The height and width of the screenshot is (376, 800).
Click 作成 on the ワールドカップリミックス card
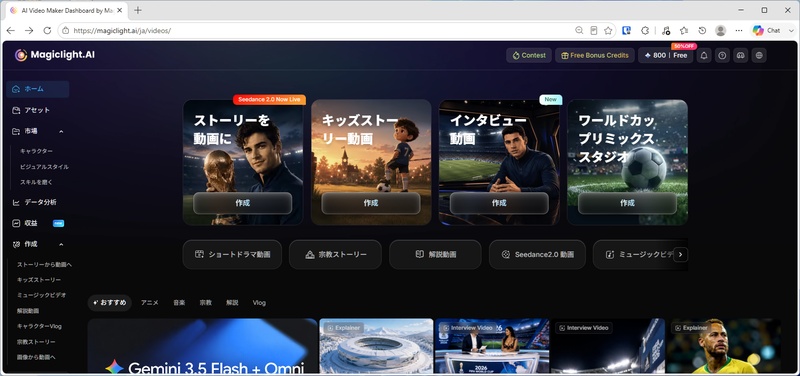[628, 203]
